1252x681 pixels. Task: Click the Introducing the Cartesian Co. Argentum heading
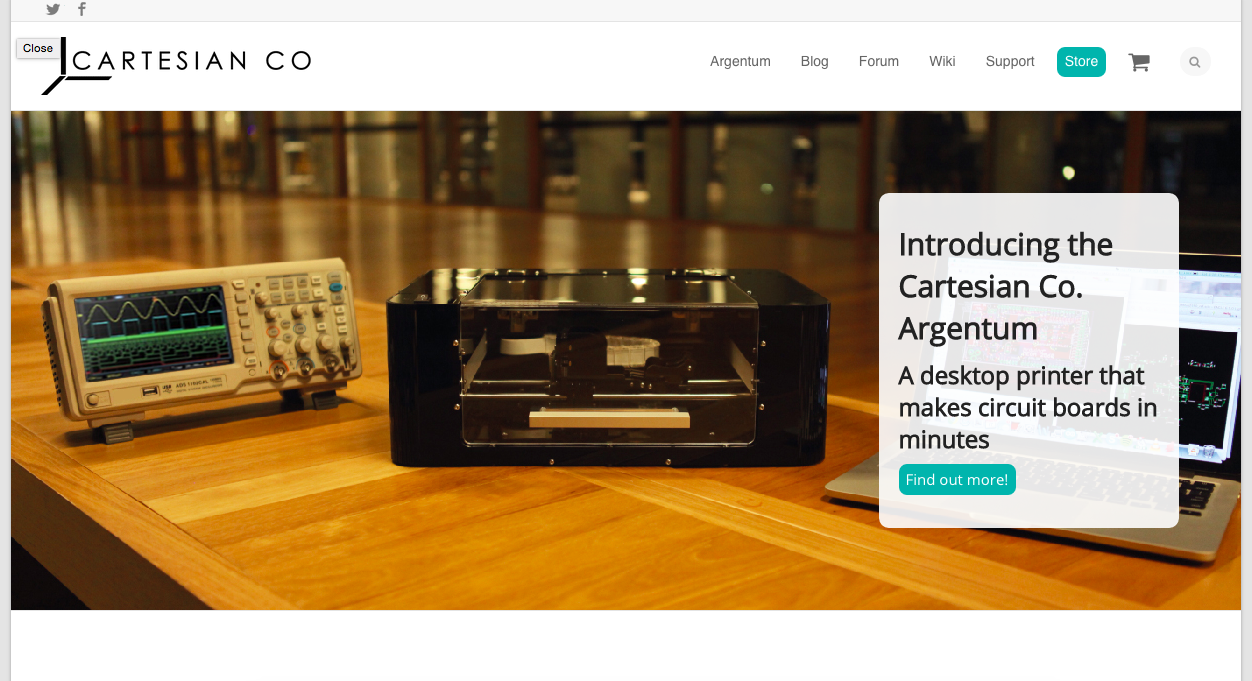(1006, 286)
